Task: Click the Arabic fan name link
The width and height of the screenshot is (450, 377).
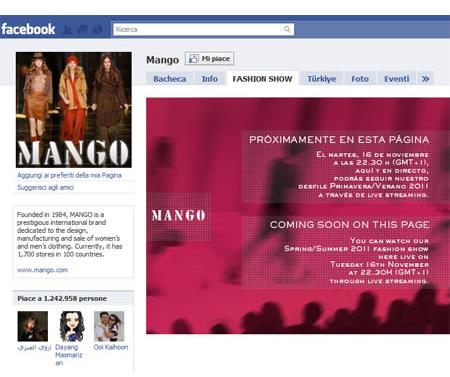Action: [x=34, y=347]
